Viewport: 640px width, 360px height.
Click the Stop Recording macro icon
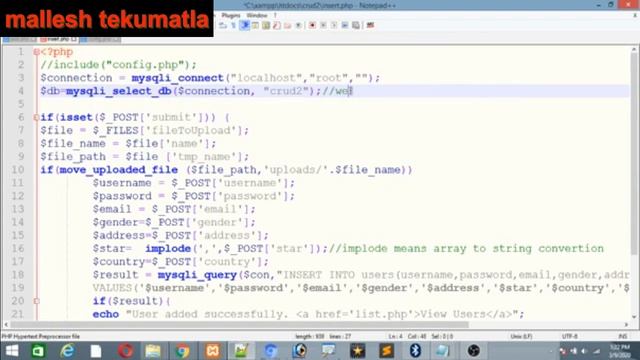click(323, 25)
